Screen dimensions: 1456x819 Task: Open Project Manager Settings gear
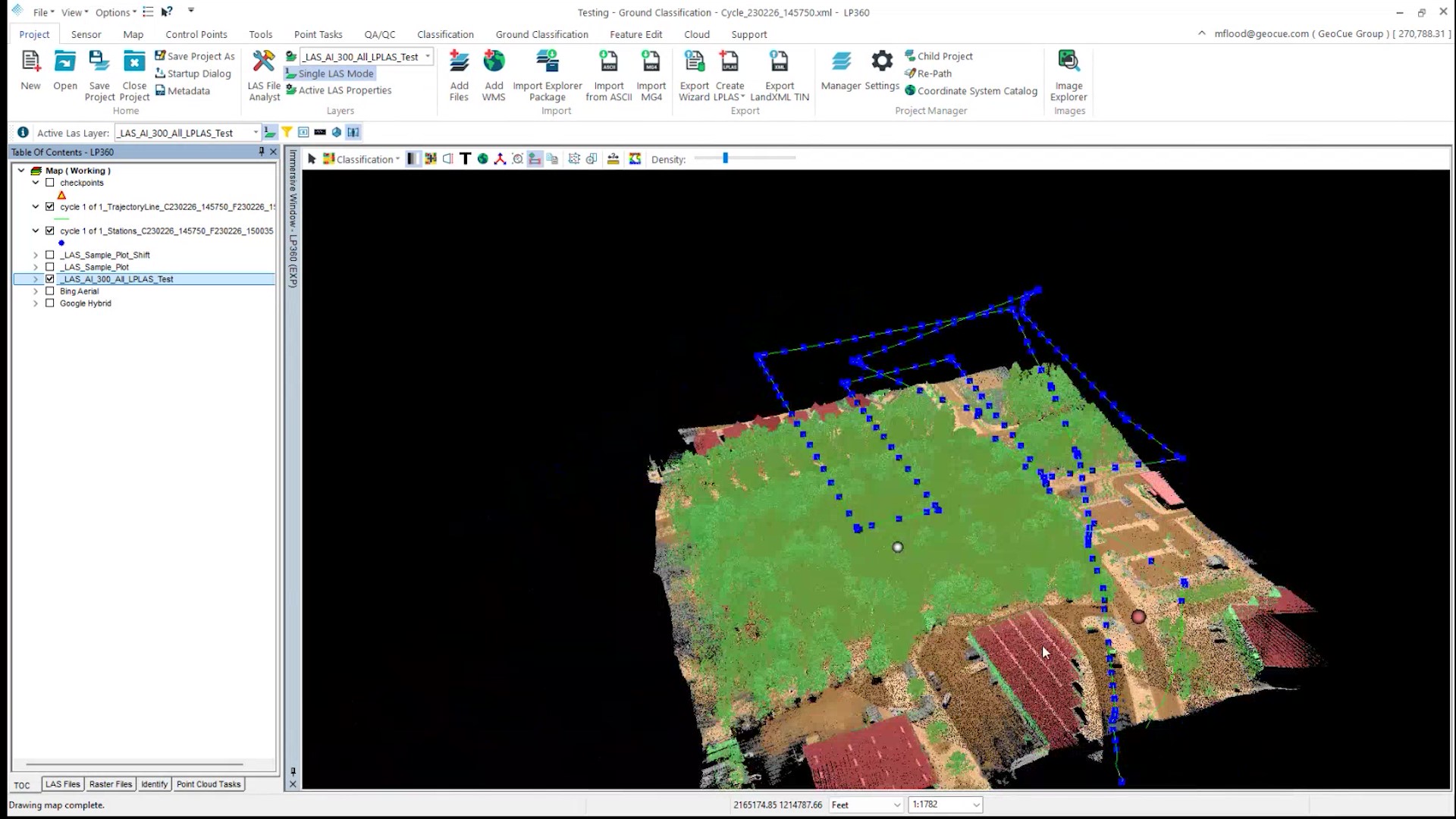(x=881, y=62)
